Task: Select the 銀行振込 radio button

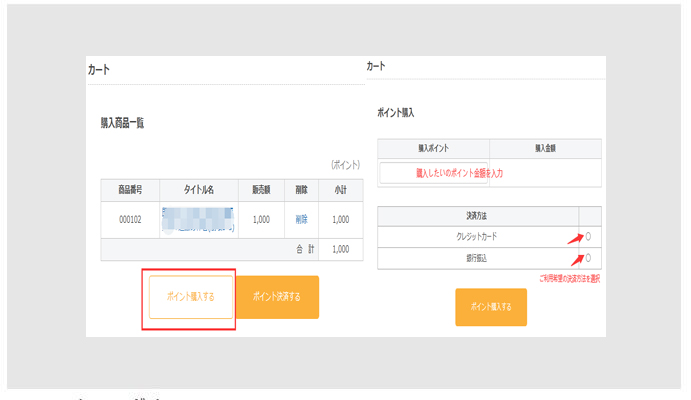Action: (x=589, y=258)
